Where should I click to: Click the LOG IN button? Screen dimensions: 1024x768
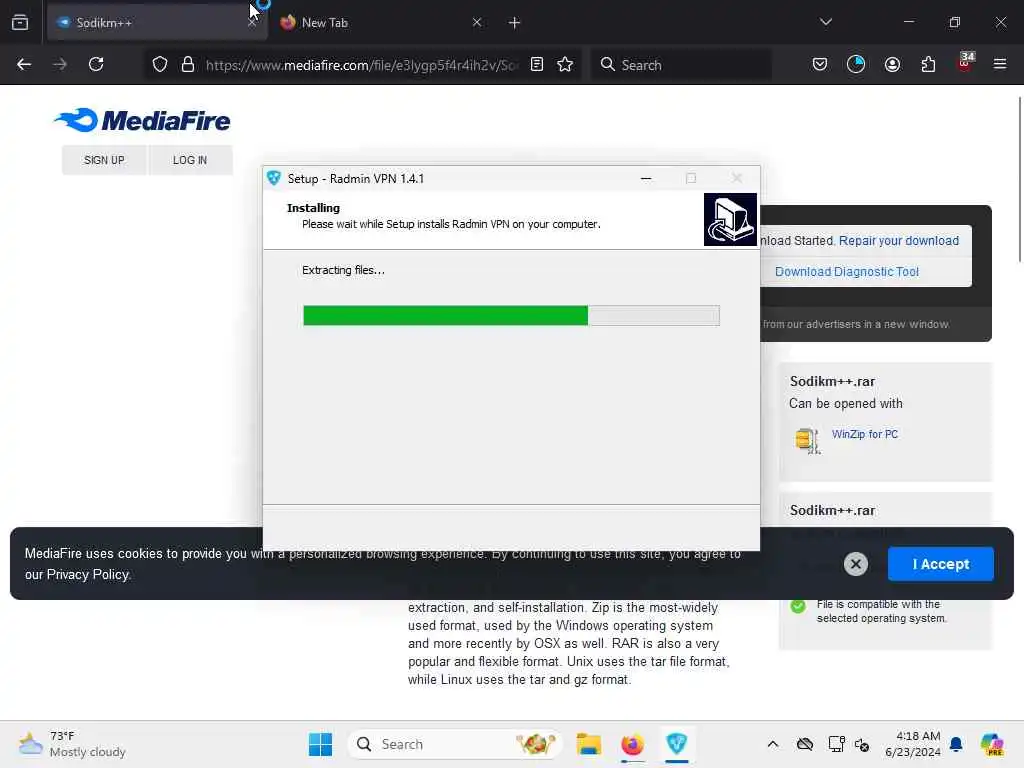click(x=190, y=160)
